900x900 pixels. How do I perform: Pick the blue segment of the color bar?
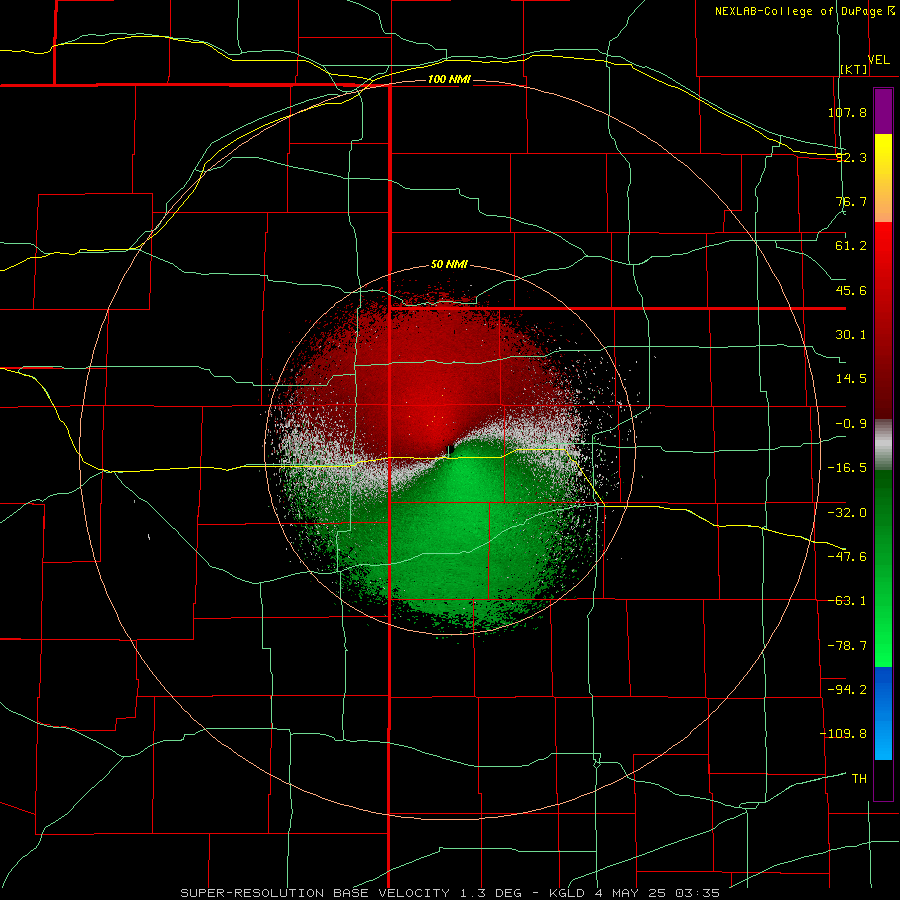[883, 713]
